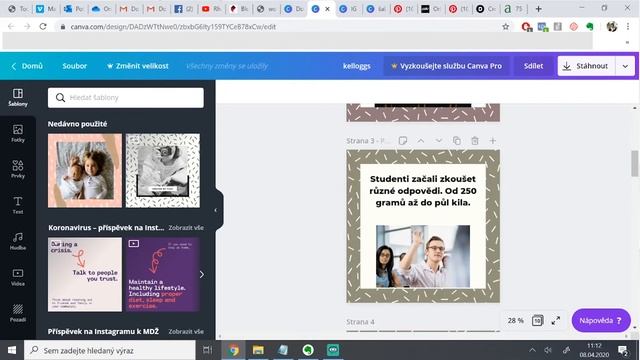Expand the Stáhnout download options arrow
The height and width of the screenshot is (360, 640).
click(625, 66)
